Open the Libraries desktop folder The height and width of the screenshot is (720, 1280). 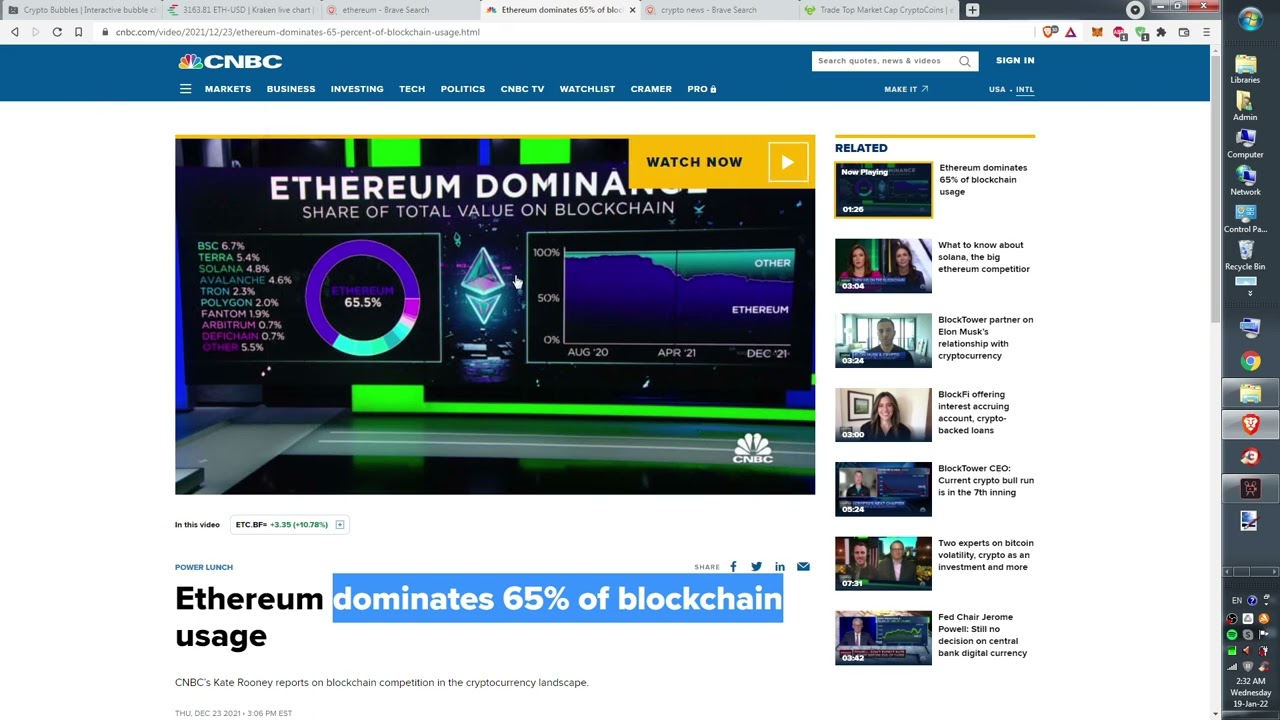(x=1245, y=69)
